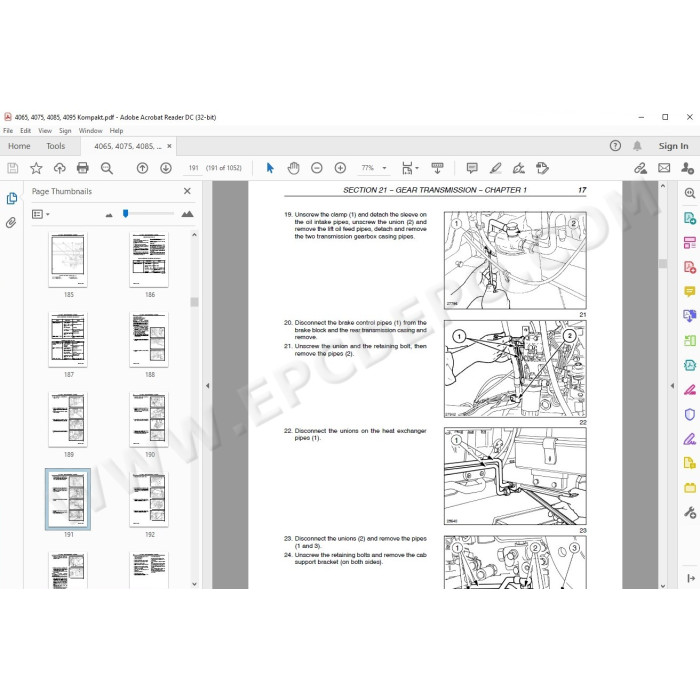Open the thumbnail options menu dropdown
This screenshot has height=700, width=700.
41,214
